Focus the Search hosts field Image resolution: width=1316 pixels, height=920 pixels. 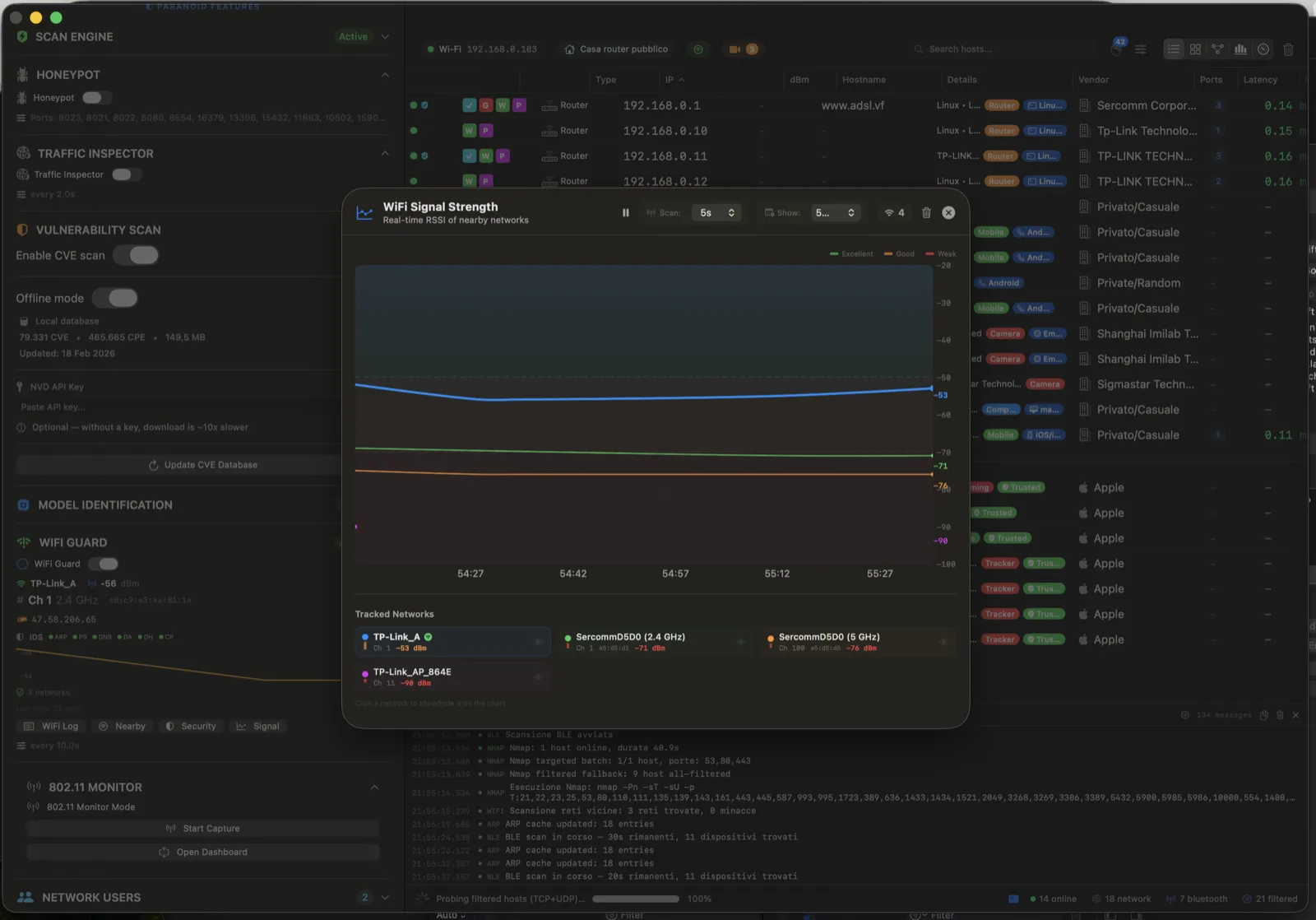pyautogui.click(x=1003, y=49)
